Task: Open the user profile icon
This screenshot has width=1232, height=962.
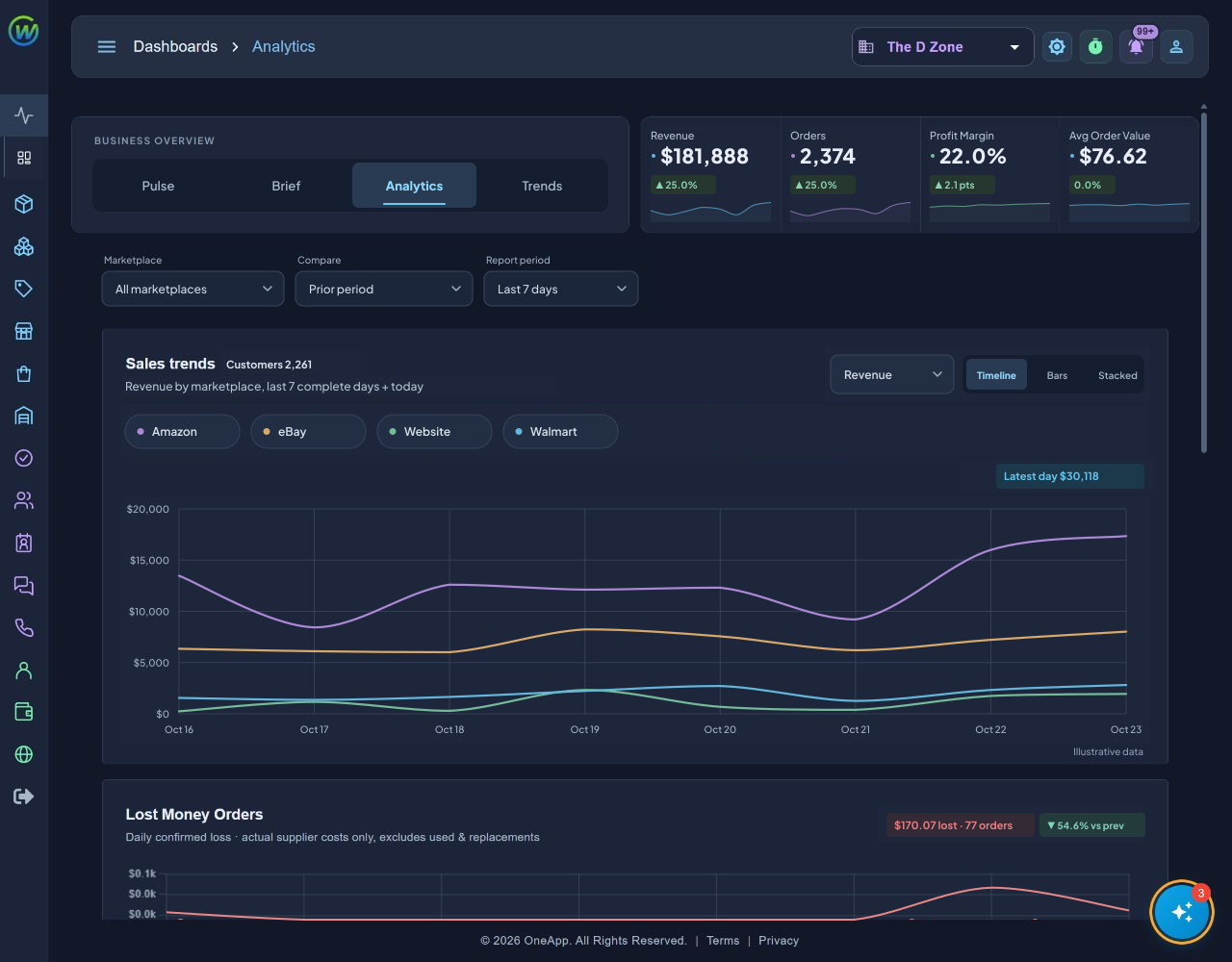Action: (x=1176, y=46)
